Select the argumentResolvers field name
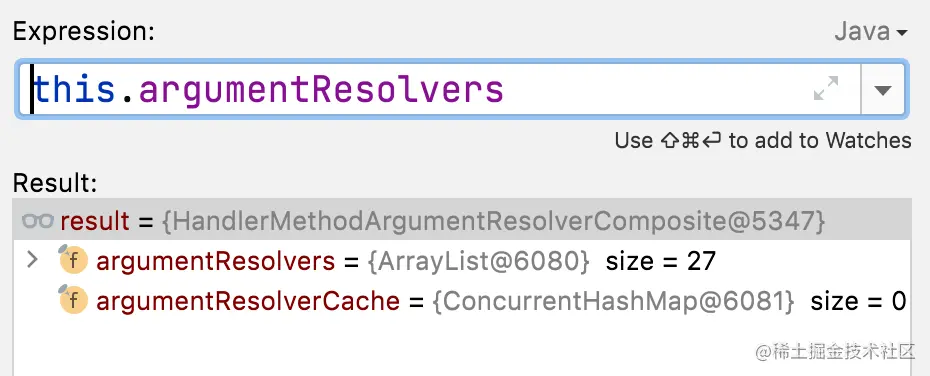This screenshot has height=376, width=930. [x=215, y=262]
